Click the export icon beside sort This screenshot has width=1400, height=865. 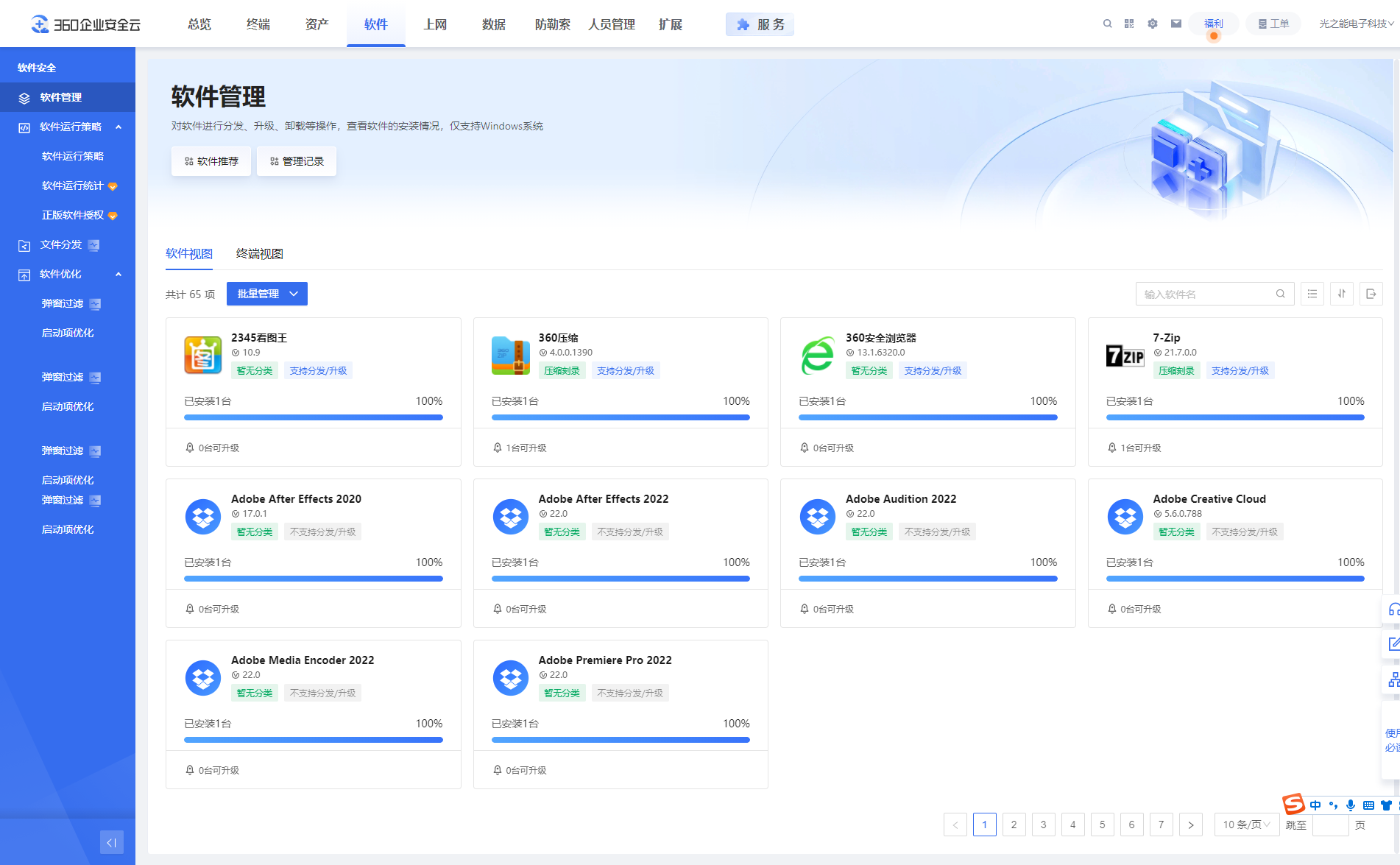point(1371,294)
